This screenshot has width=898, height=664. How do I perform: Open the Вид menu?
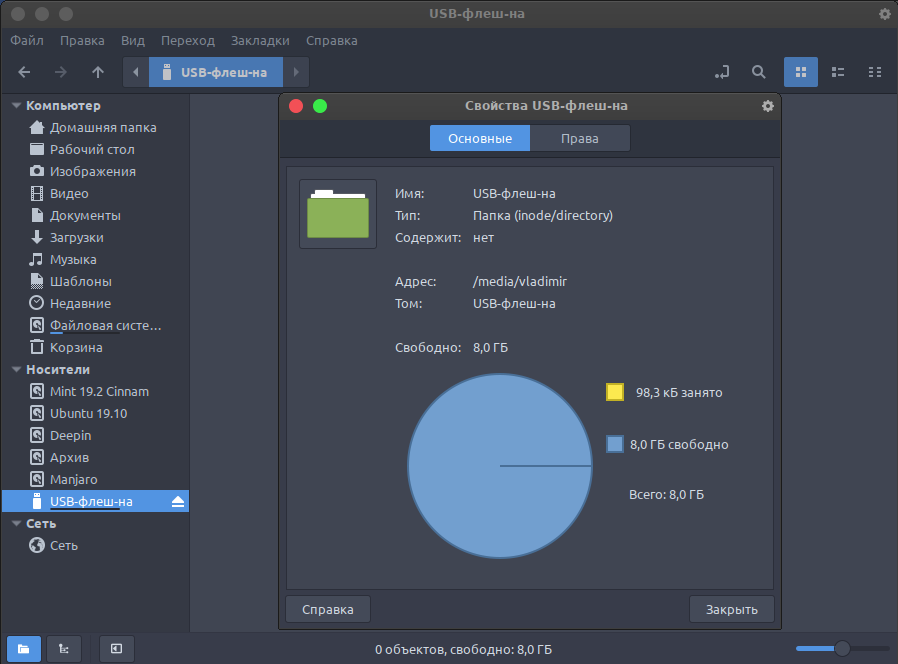tap(132, 41)
